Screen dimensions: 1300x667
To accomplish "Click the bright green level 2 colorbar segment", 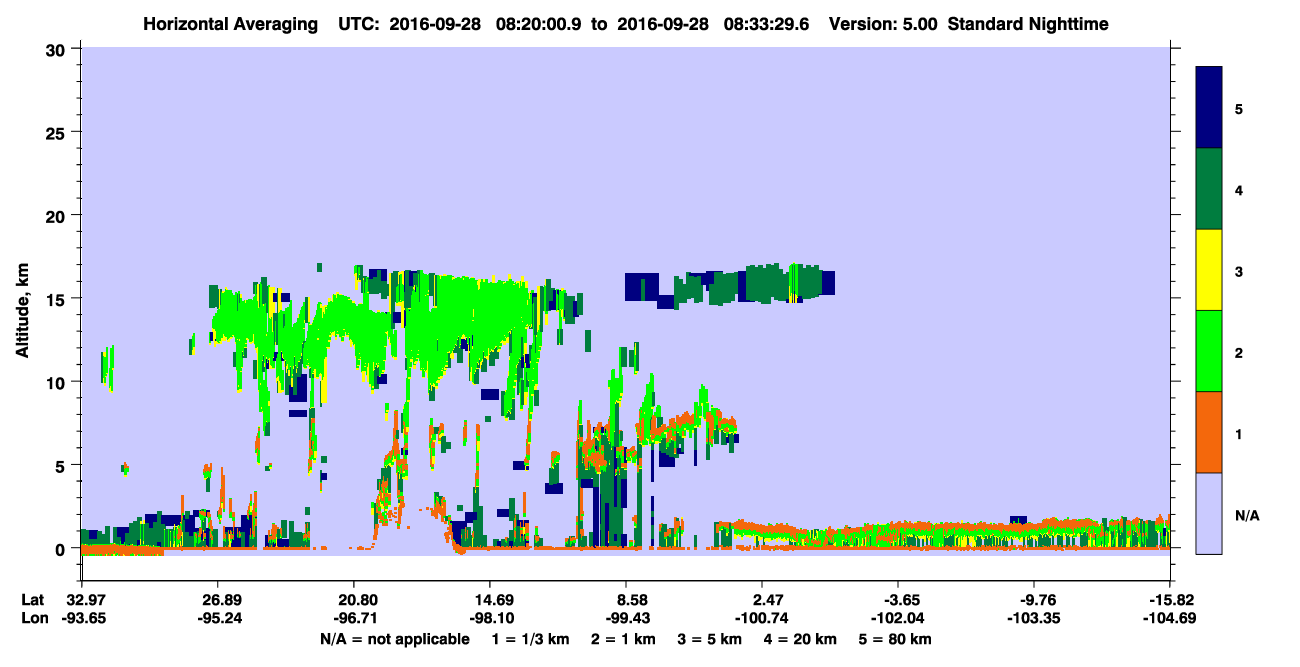I will tap(1209, 351).
